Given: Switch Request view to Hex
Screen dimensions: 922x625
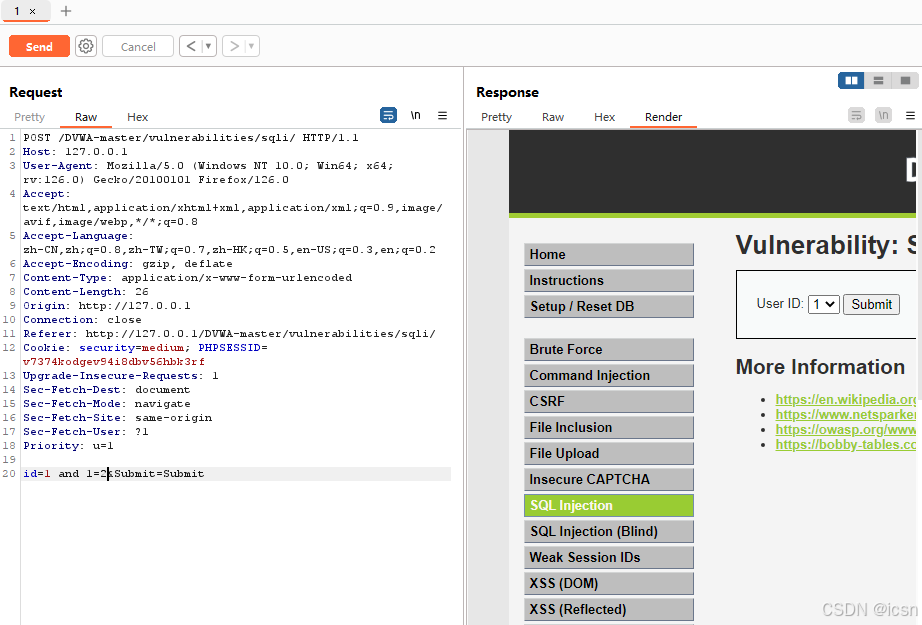Looking at the screenshot, I should pyautogui.click(x=138, y=117).
